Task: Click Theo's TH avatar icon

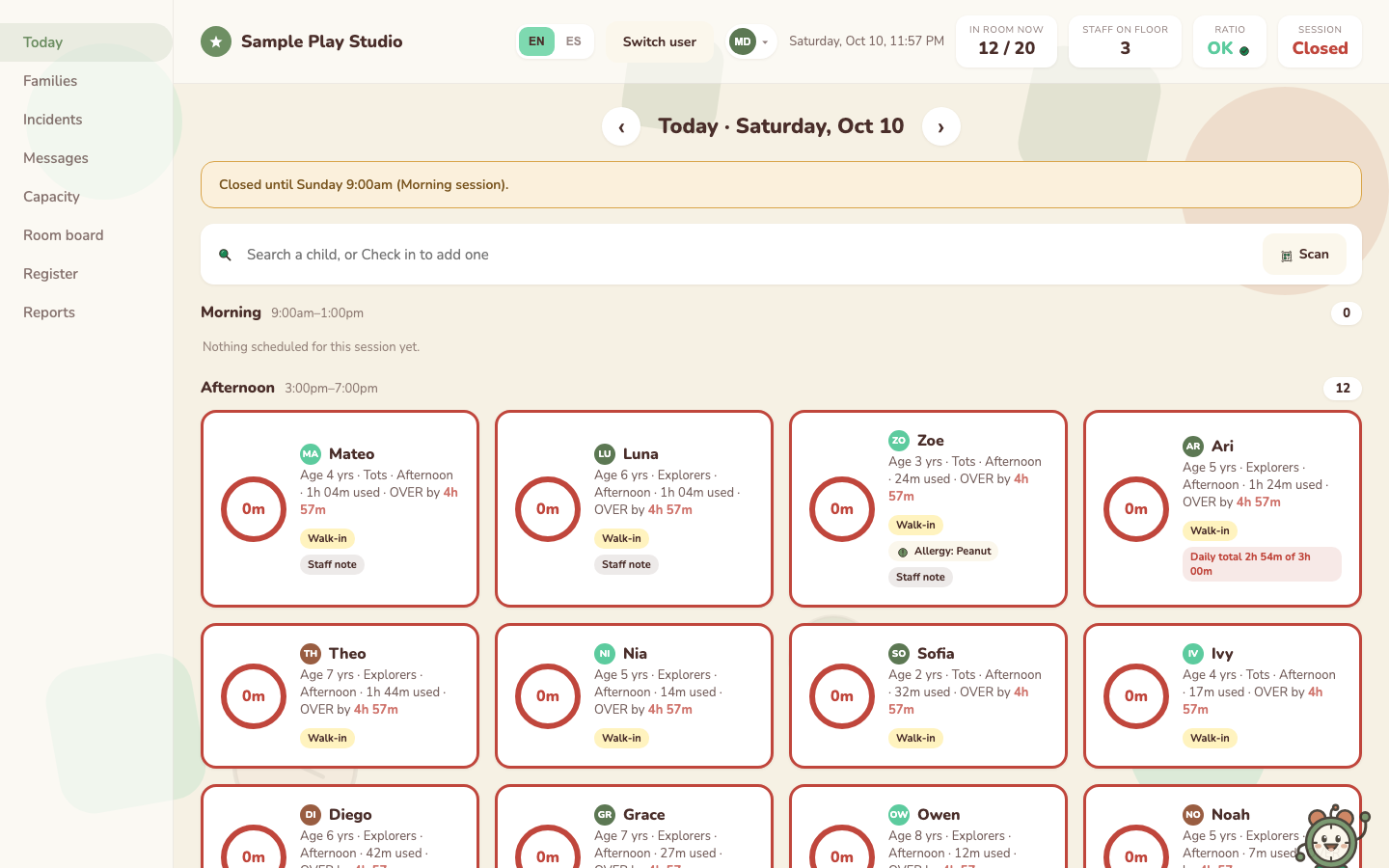Action: tap(311, 654)
